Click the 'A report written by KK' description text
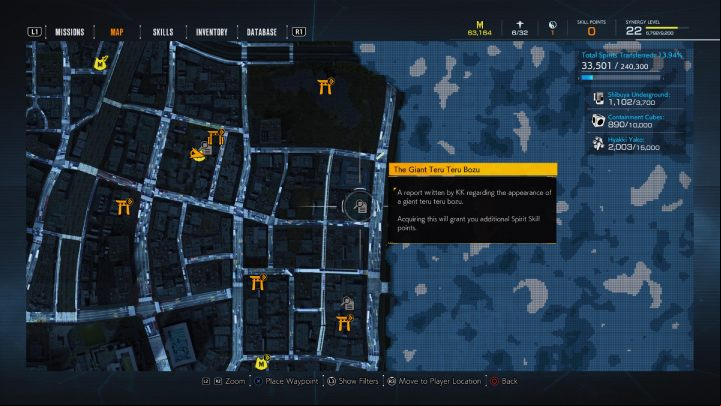 [474, 197]
